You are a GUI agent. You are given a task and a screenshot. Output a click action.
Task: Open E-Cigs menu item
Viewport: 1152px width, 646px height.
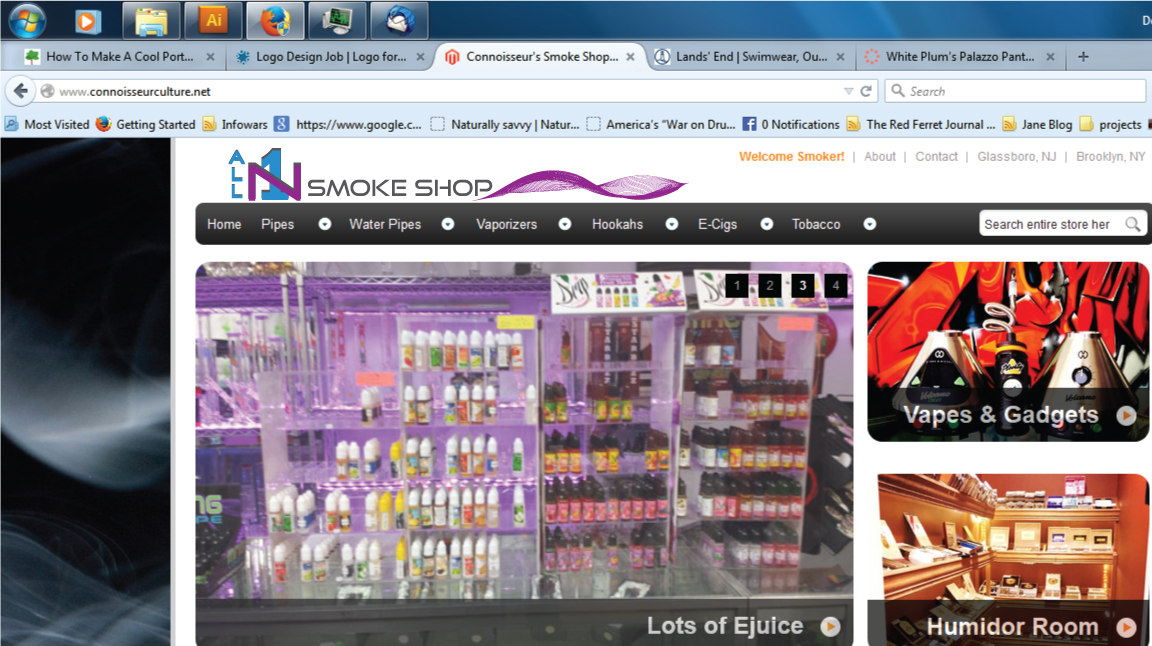pos(717,224)
